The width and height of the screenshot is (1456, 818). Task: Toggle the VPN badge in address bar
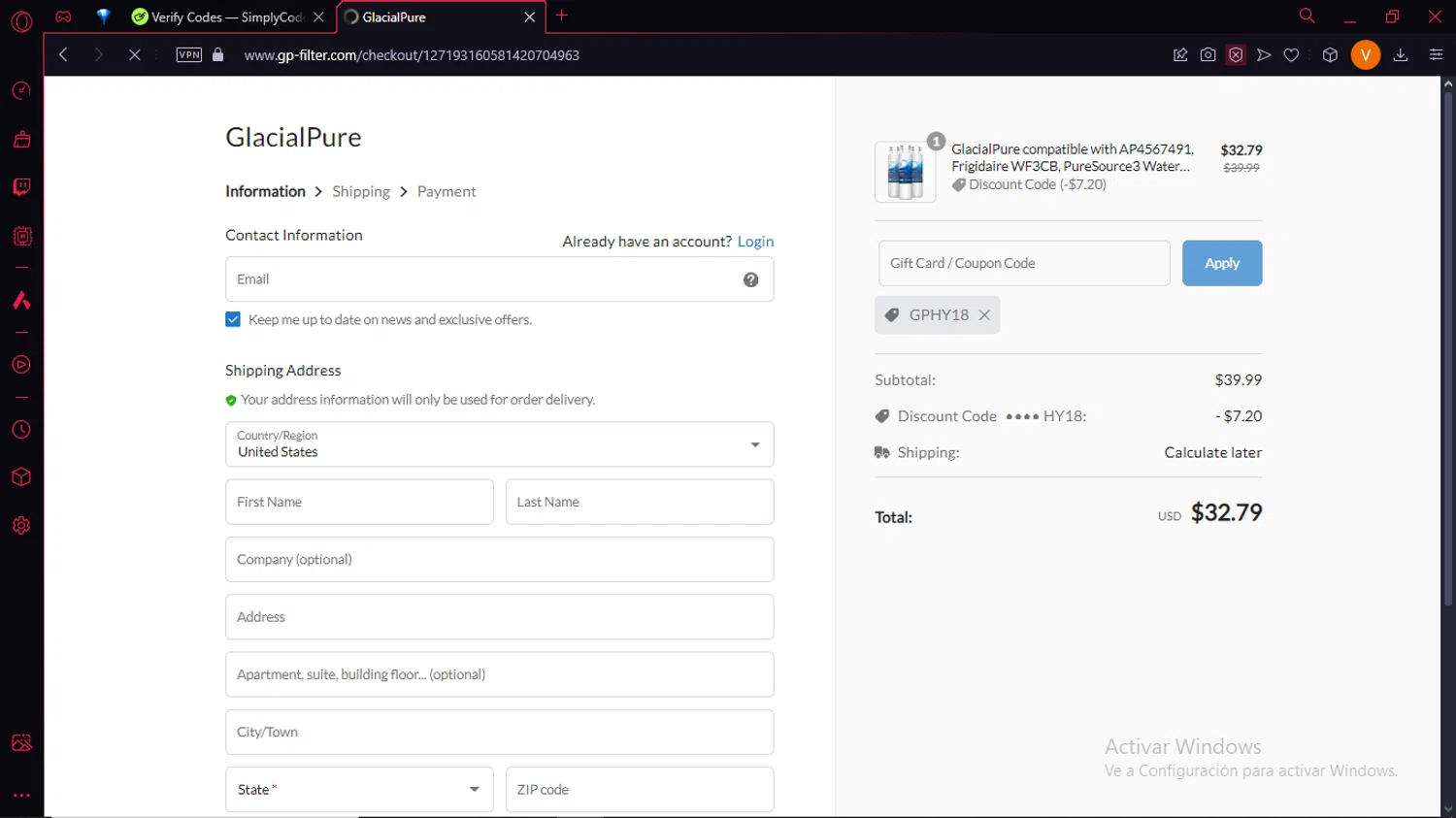tap(189, 54)
